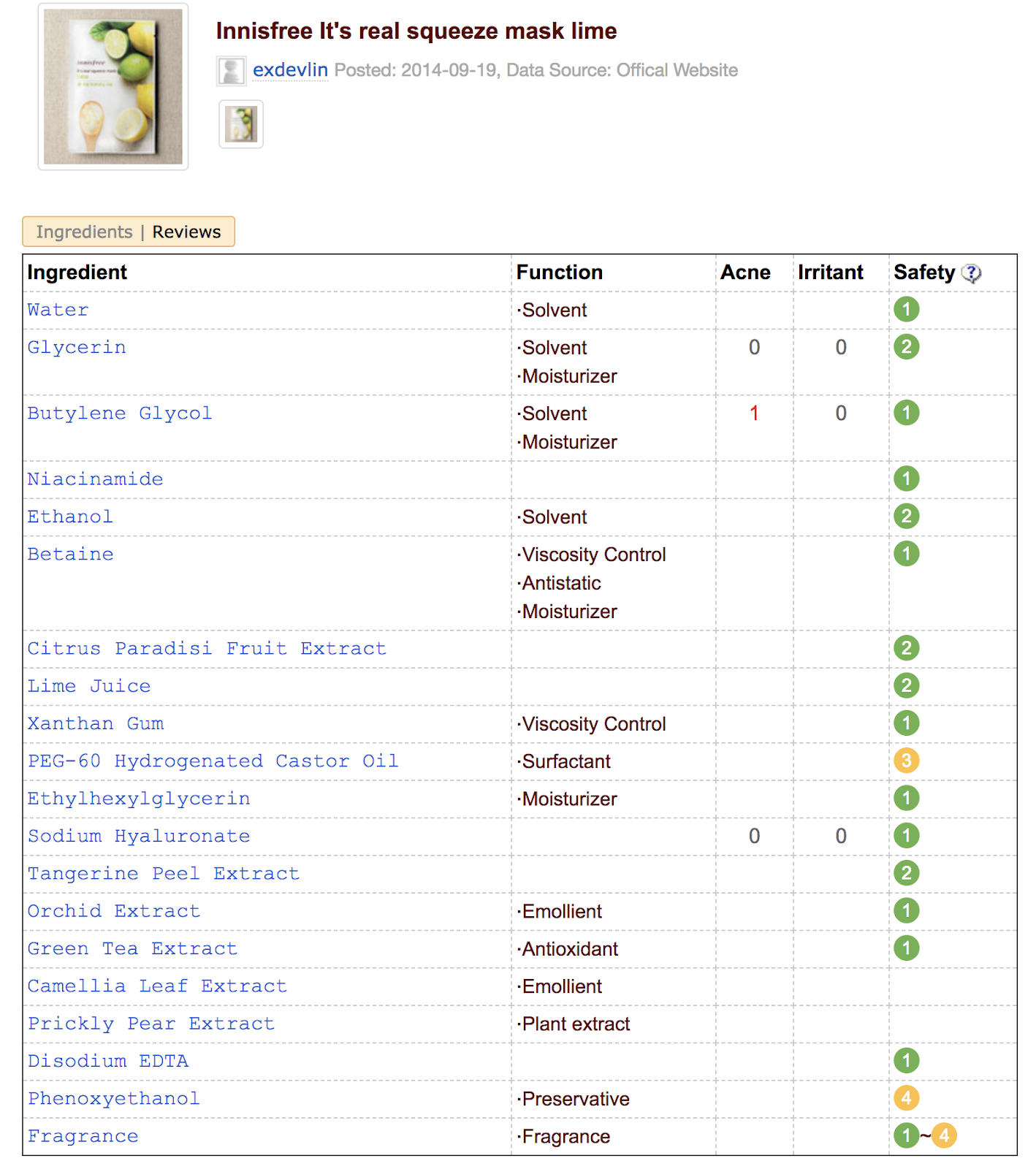Click the Function column header
The image size is (1036, 1169).
click(x=560, y=273)
